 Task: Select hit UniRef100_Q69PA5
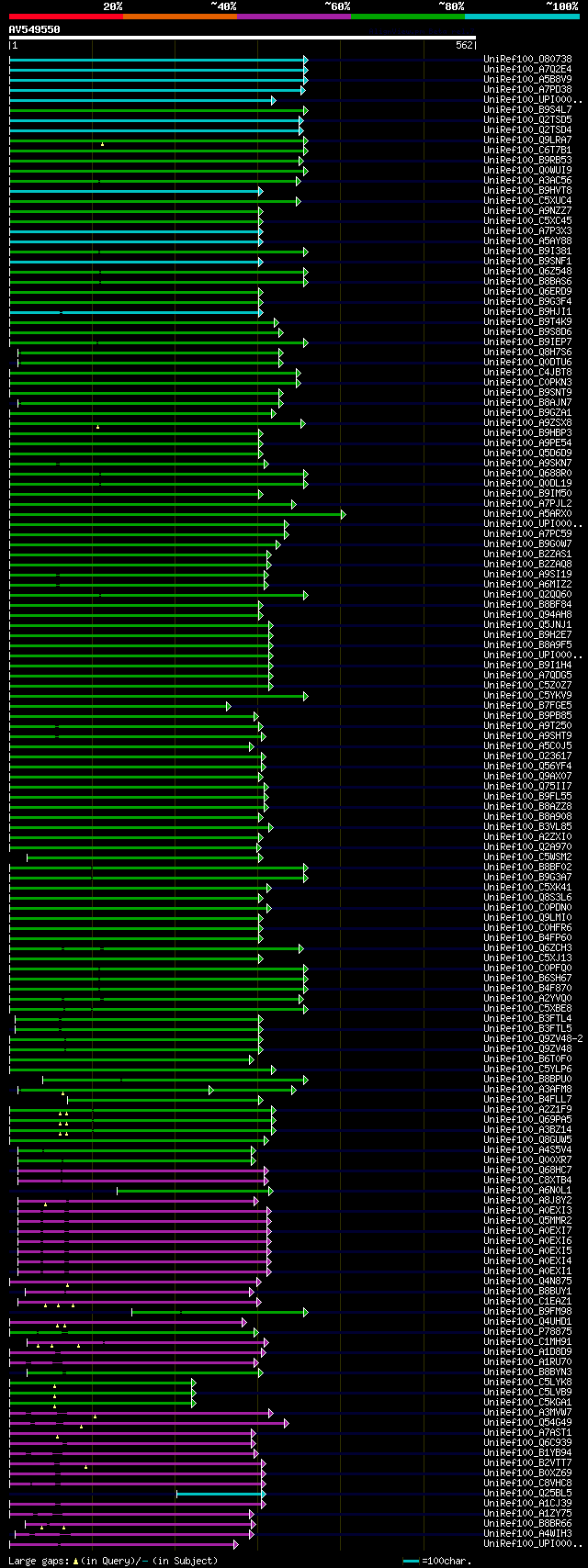[527, 1120]
